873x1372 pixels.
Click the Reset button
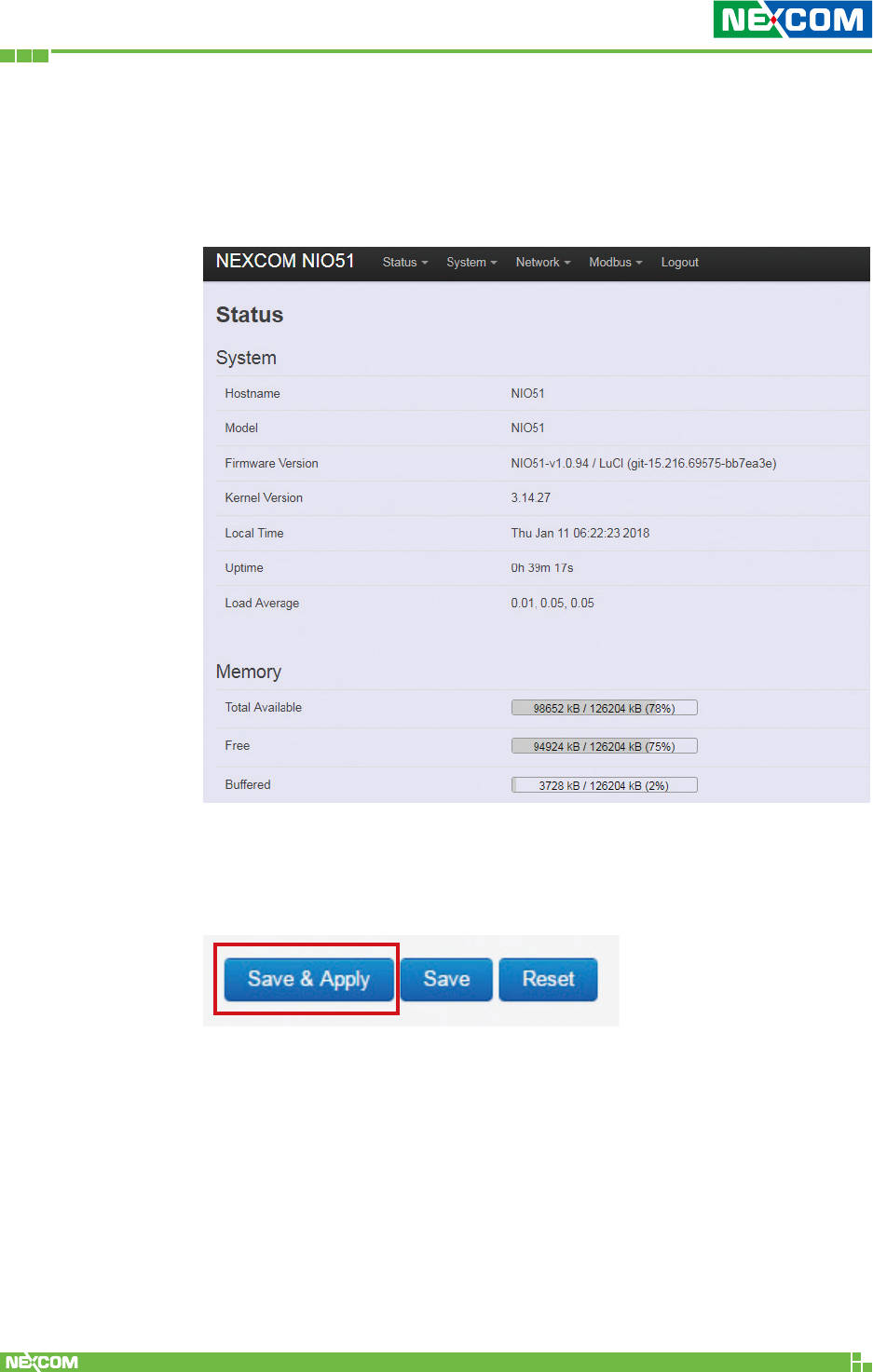tap(548, 979)
